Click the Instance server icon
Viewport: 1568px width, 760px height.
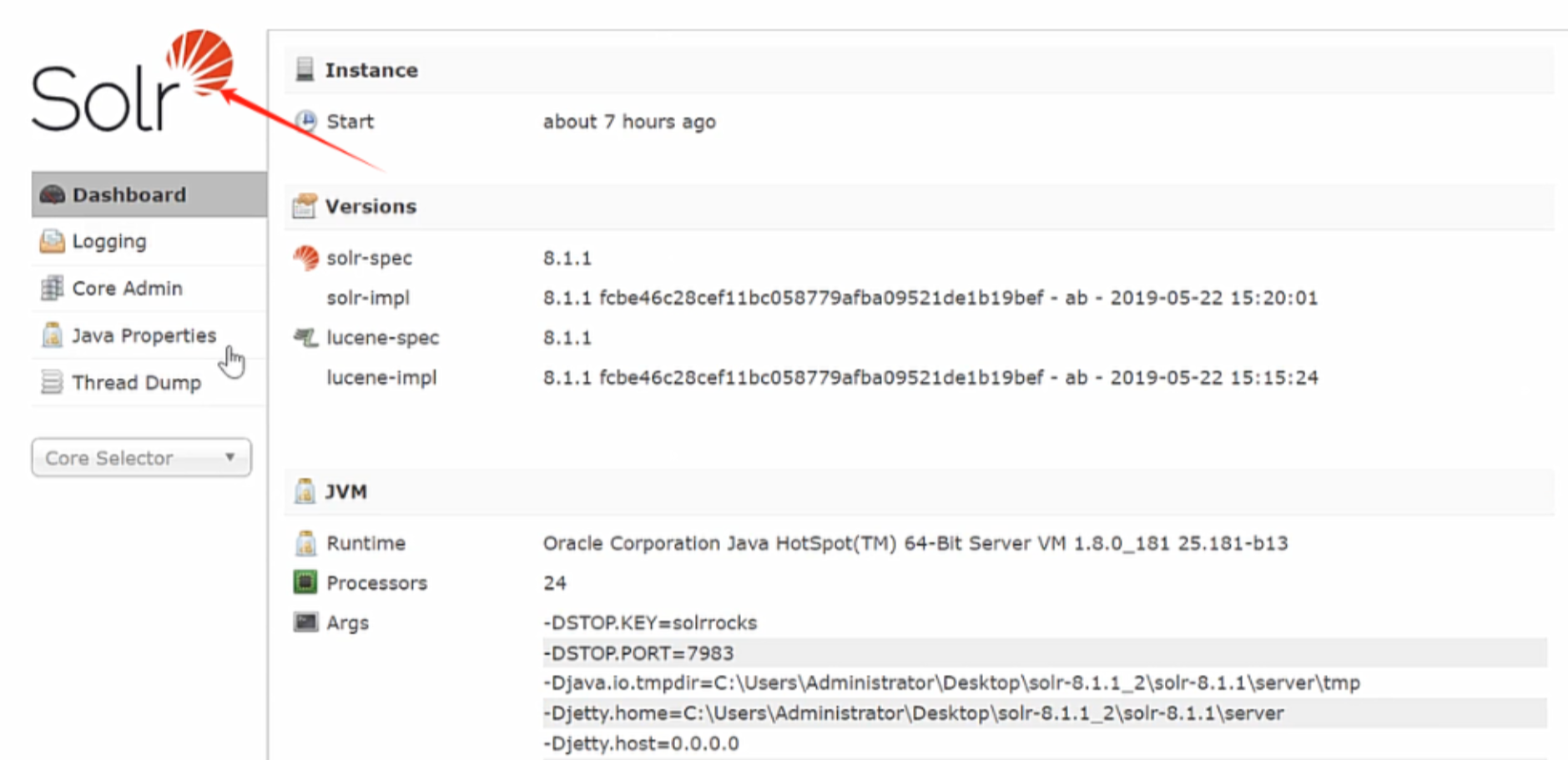(305, 70)
